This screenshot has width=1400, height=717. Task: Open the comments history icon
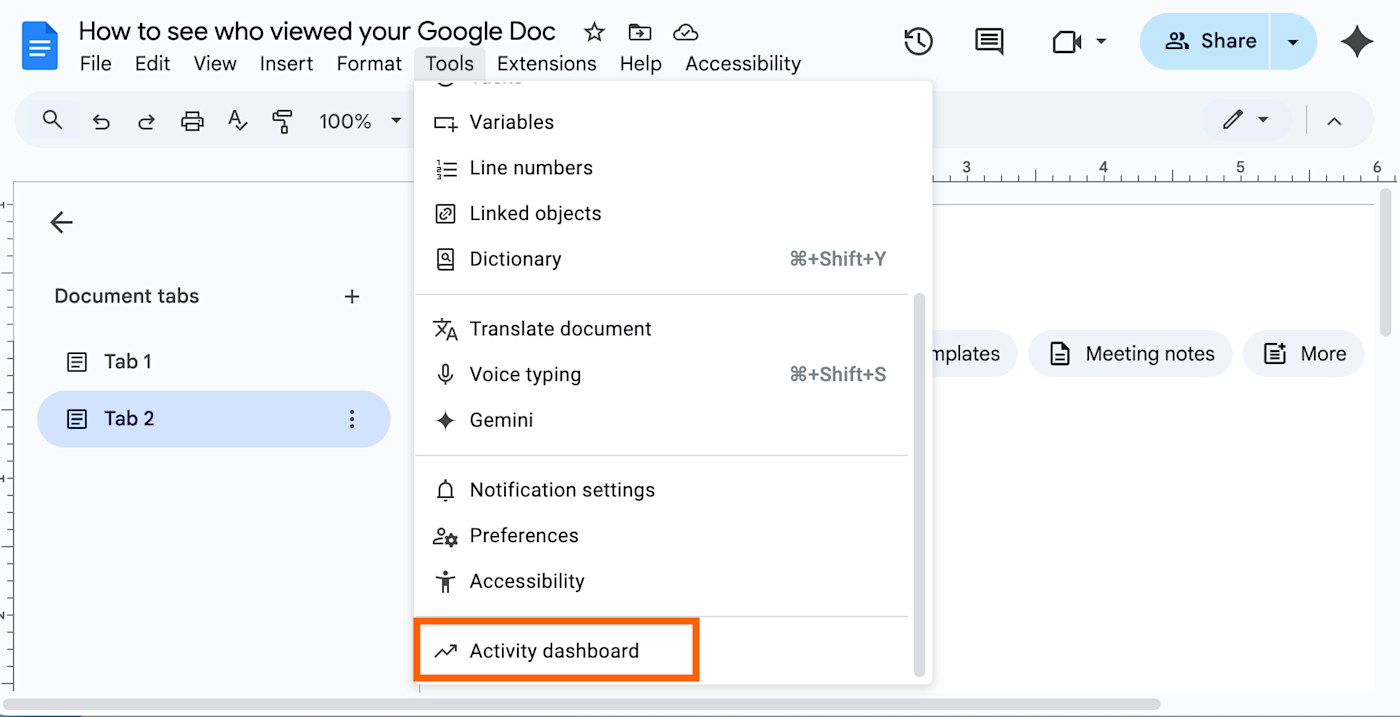click(989, 41)
